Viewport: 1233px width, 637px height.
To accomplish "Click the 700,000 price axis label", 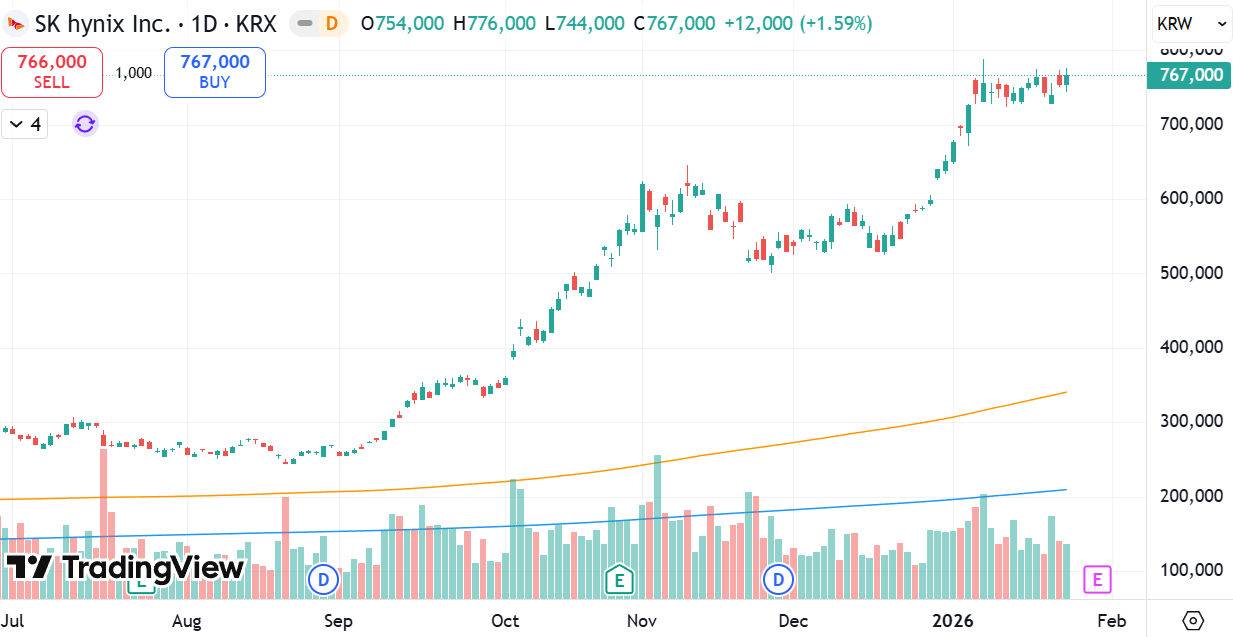I will (x=1192, y=124).
